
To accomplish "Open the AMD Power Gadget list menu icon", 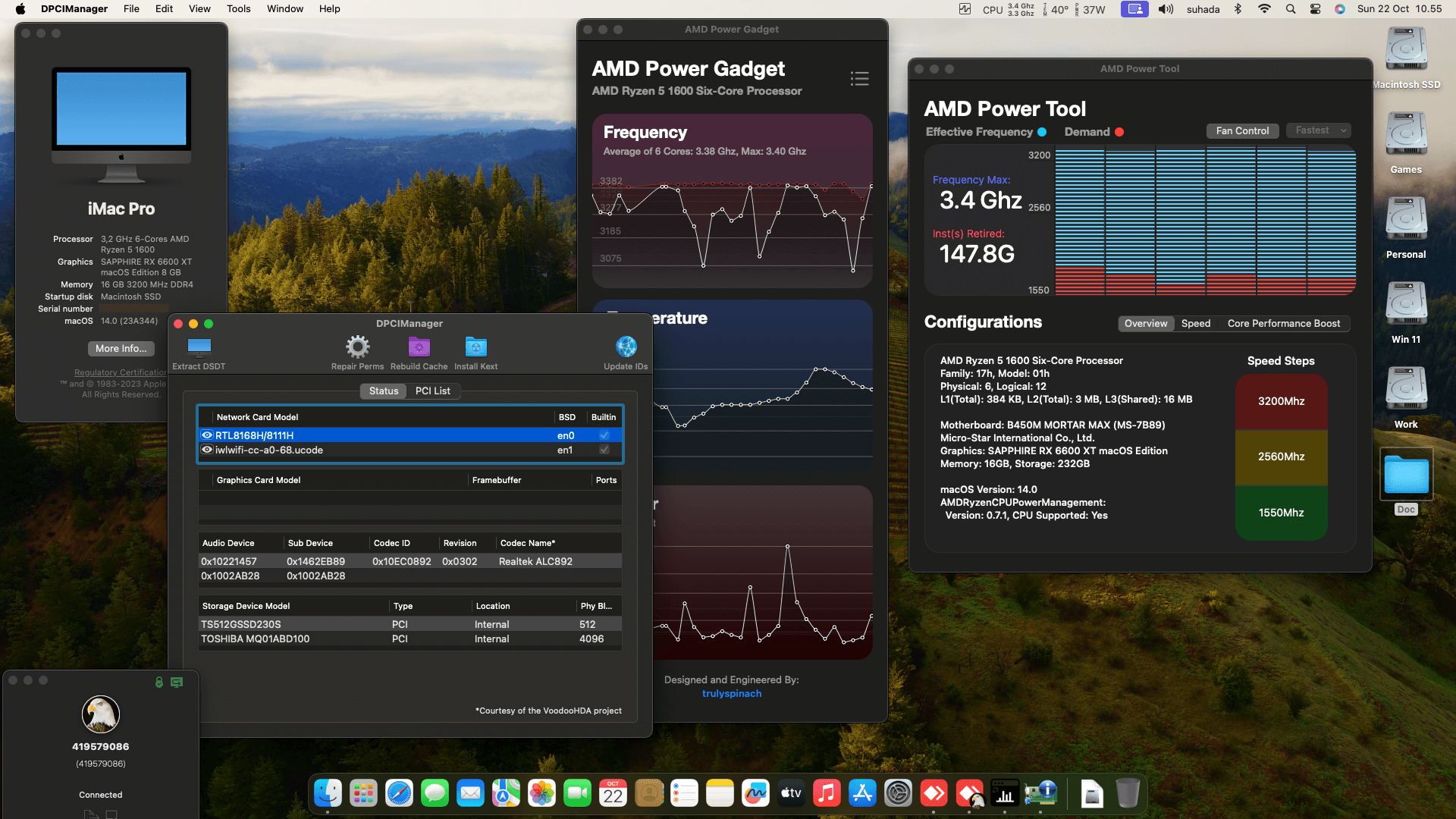I will (x=859, y=79).
